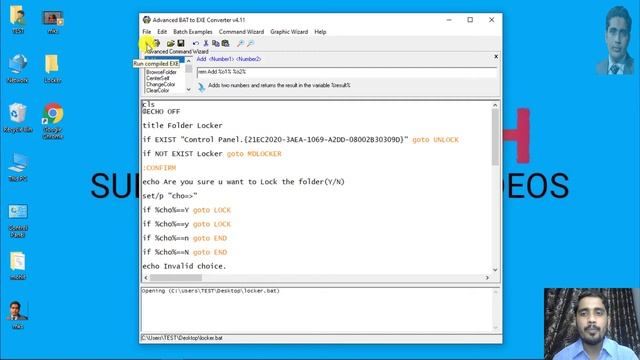The image size is (640, 360).
Task: Click the highlighted first entry in command list
Action: click(164, 60)
